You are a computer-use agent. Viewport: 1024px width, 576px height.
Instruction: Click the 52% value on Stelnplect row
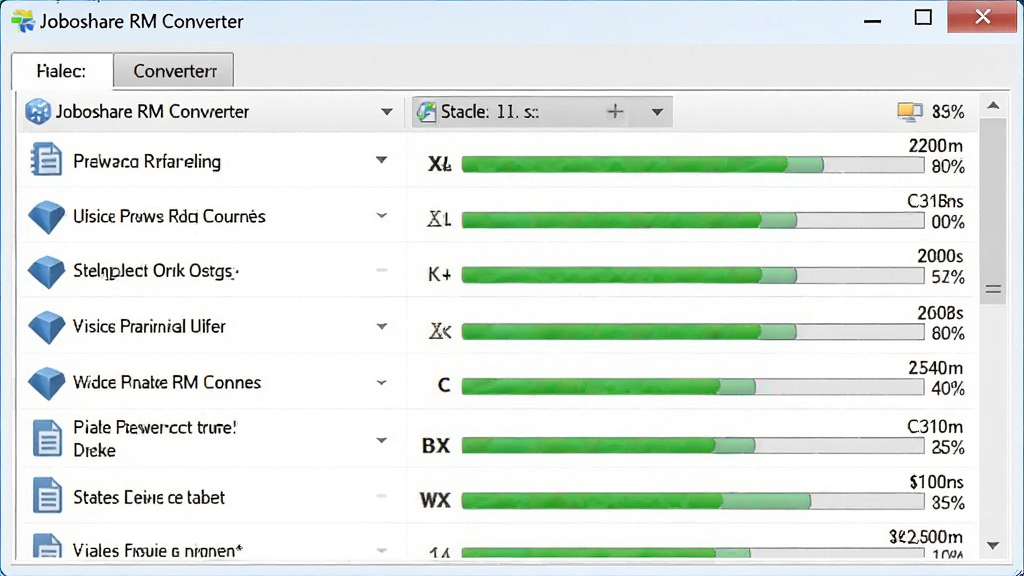click(x=948, y=277)
